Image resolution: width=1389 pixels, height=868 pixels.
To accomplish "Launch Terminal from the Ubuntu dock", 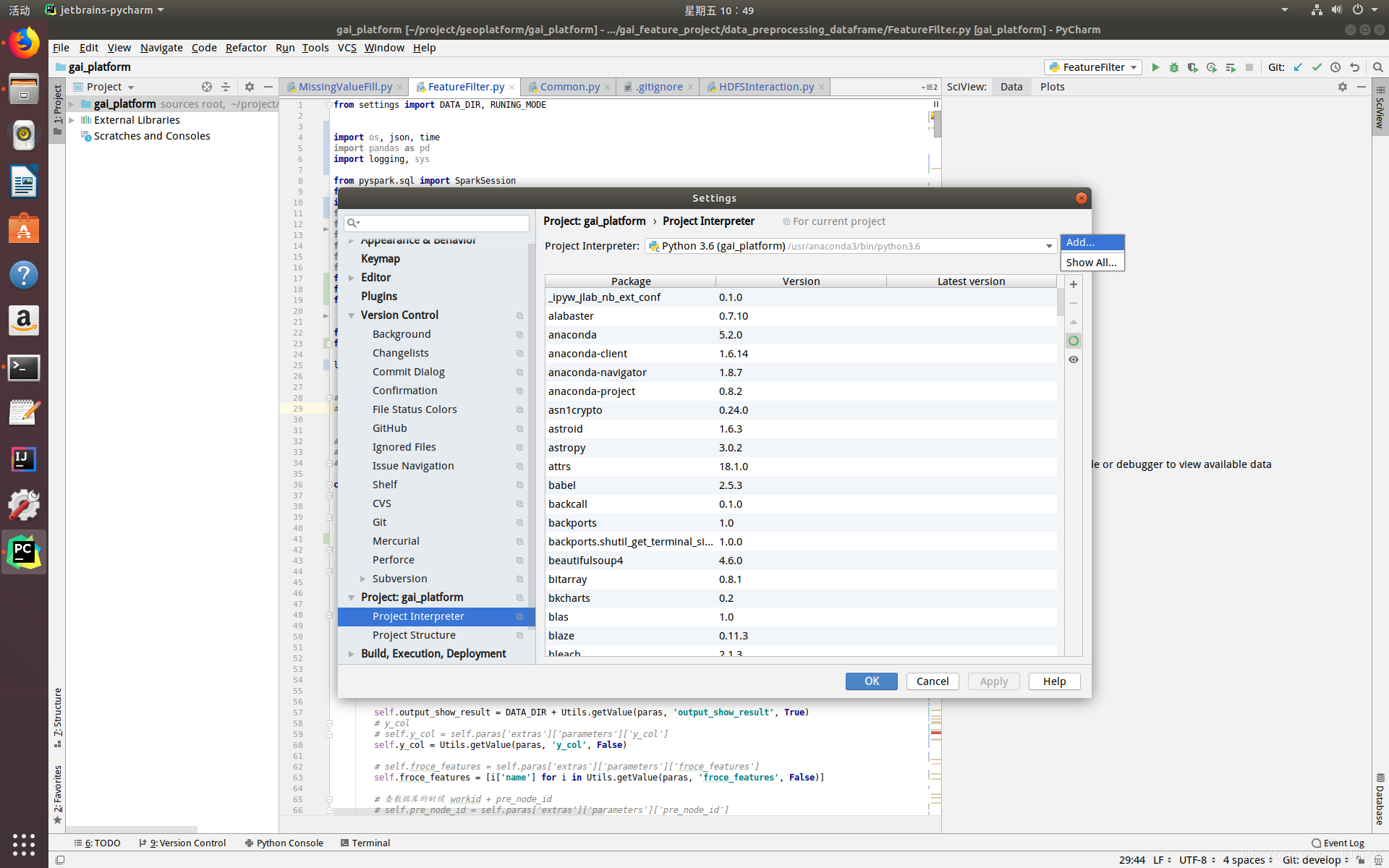I will pyautogui.click(x=24, y=367).
